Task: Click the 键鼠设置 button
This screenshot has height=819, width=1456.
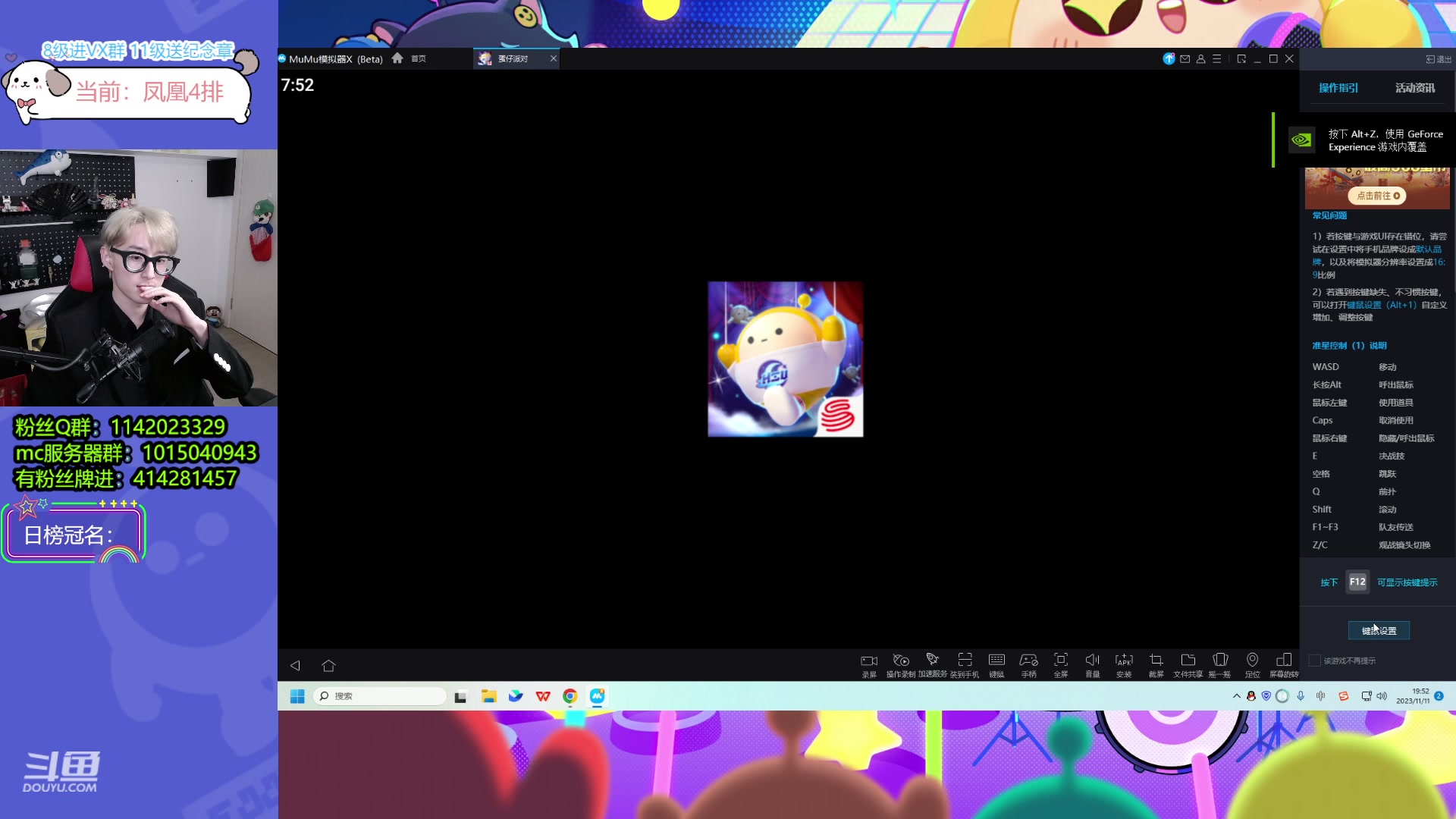Action: click(1379, 631)
